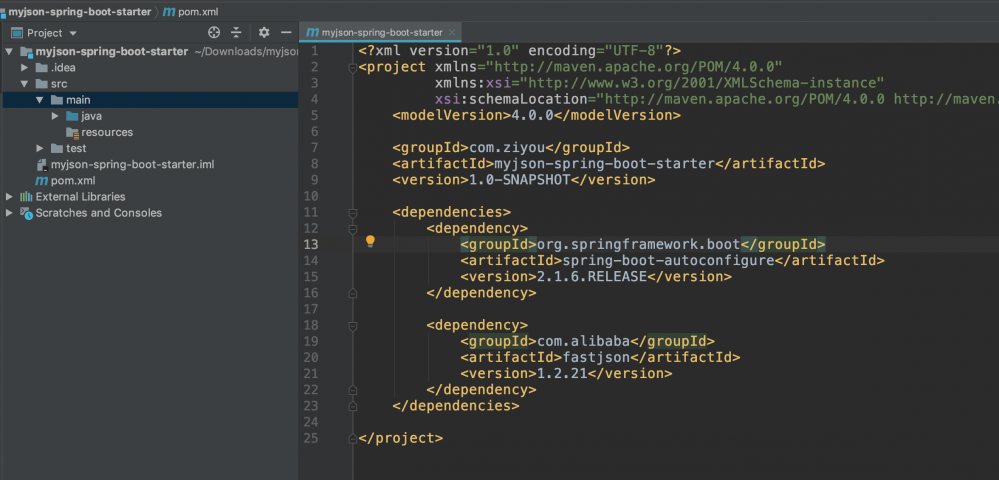Close the myjson-spring-boot-starter editor tab

pos(453,33)
